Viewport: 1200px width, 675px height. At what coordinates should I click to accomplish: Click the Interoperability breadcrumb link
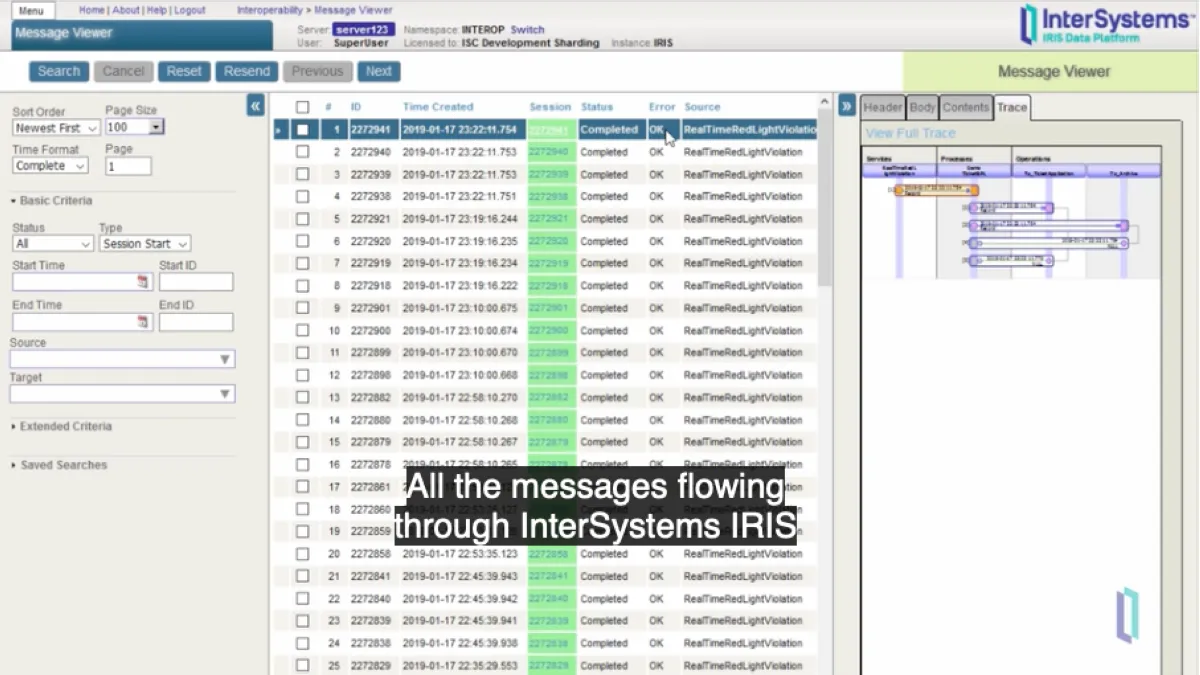pos(271,10)
